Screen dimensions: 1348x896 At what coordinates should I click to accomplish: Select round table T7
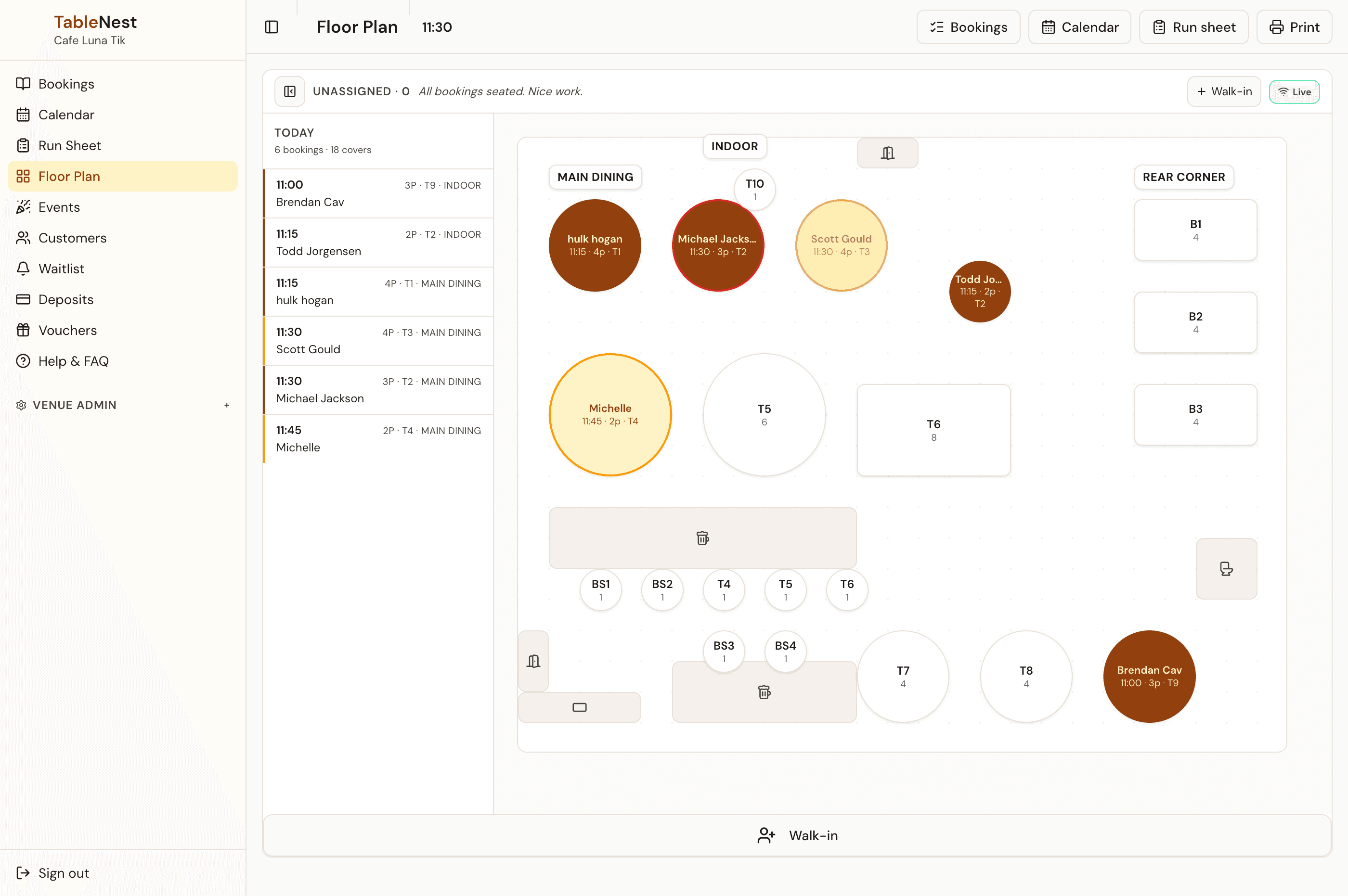click(903, 677)
